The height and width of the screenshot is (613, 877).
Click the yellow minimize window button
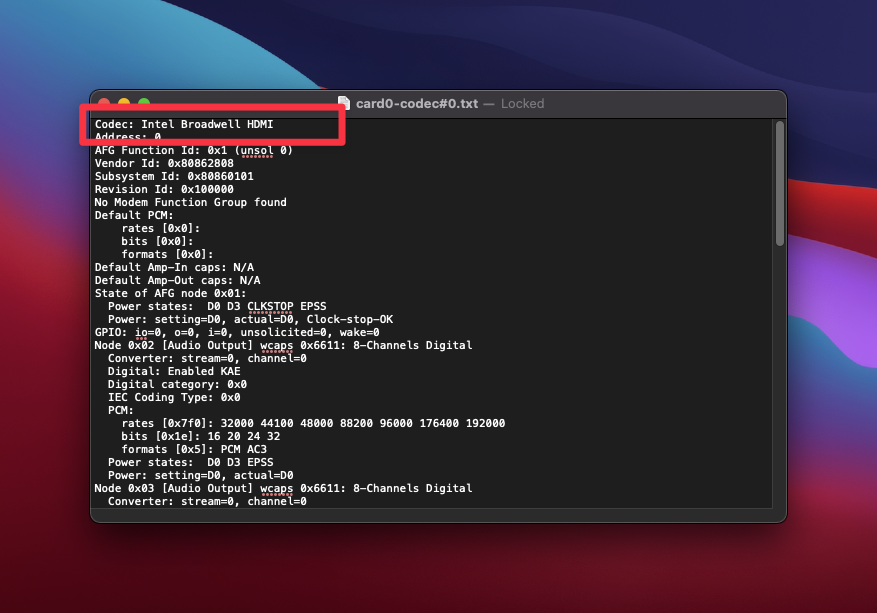tap(124, 102)
